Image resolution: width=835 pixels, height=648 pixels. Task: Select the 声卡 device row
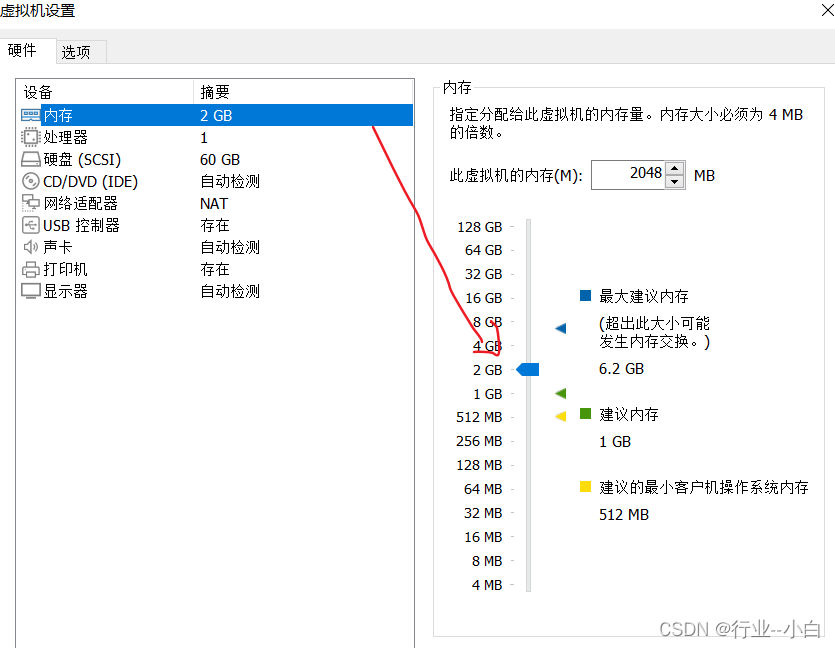pyautogui.click(x=216, y=247)
